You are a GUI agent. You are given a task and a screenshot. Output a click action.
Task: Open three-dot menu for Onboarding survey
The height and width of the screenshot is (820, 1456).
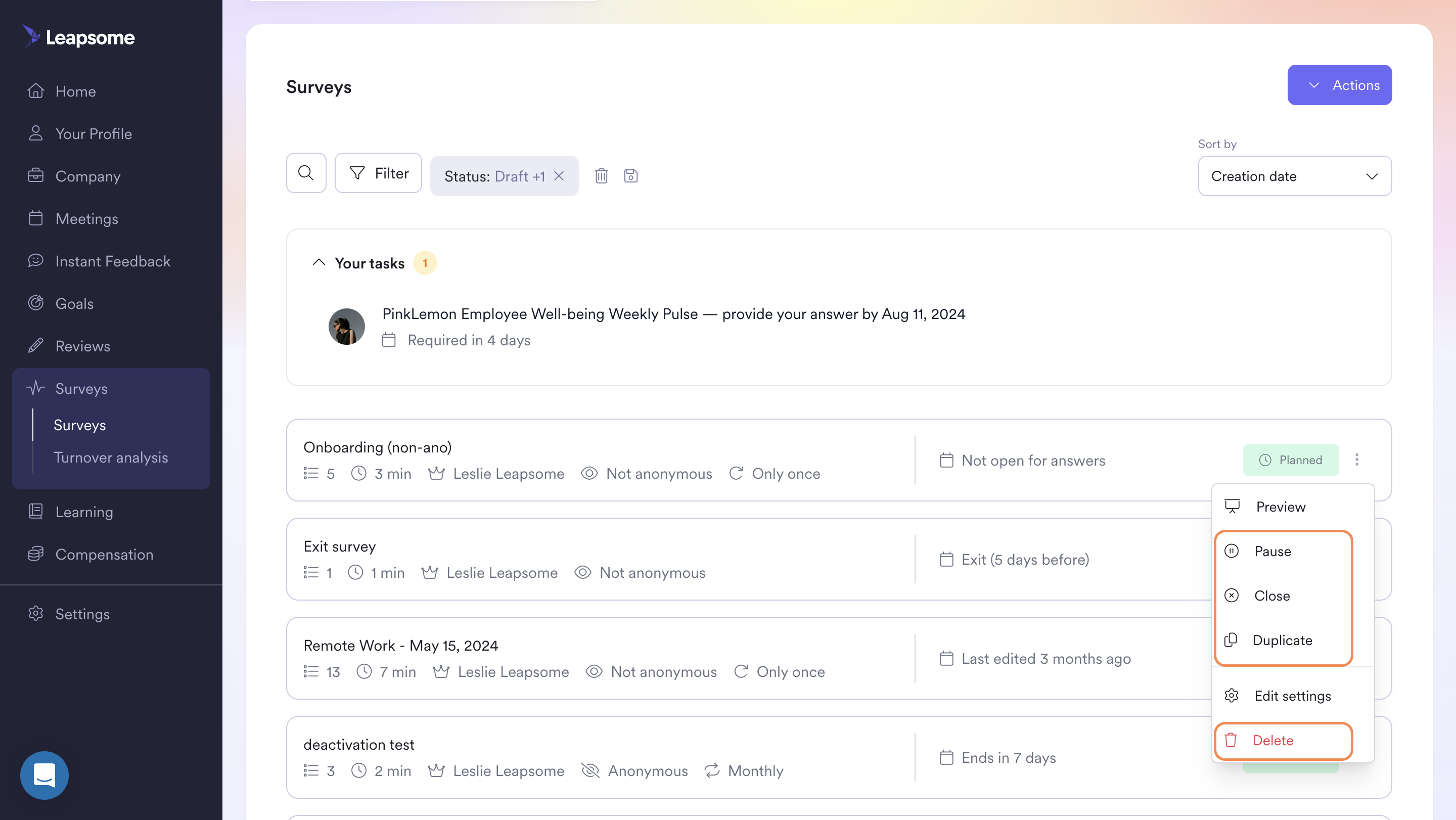[1356, 460]
